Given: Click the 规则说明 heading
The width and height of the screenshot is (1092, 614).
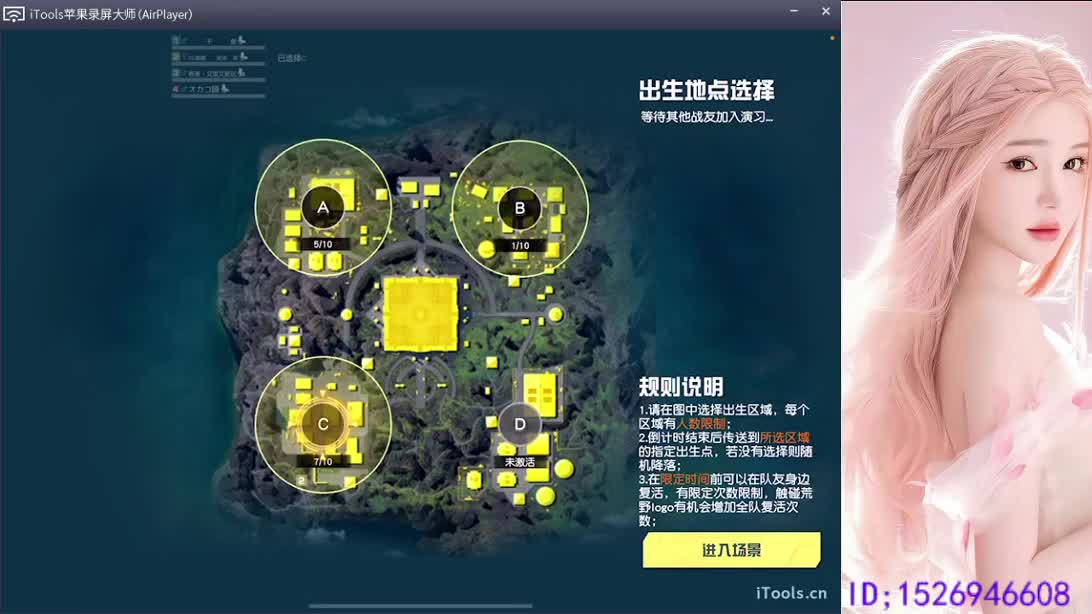Looking at the screenshot, I should pyautogui.click(x=681, y=386).
